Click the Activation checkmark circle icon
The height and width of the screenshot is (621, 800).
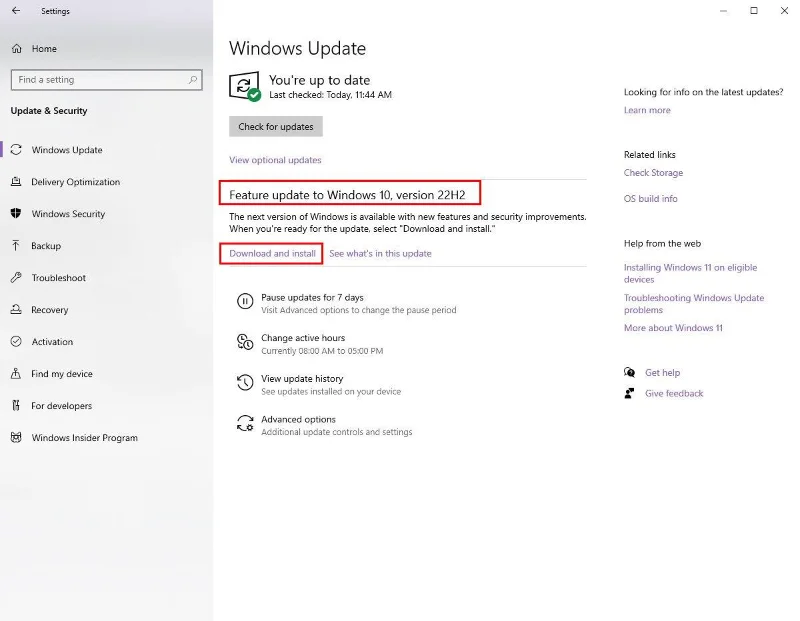tap(16, 341)
